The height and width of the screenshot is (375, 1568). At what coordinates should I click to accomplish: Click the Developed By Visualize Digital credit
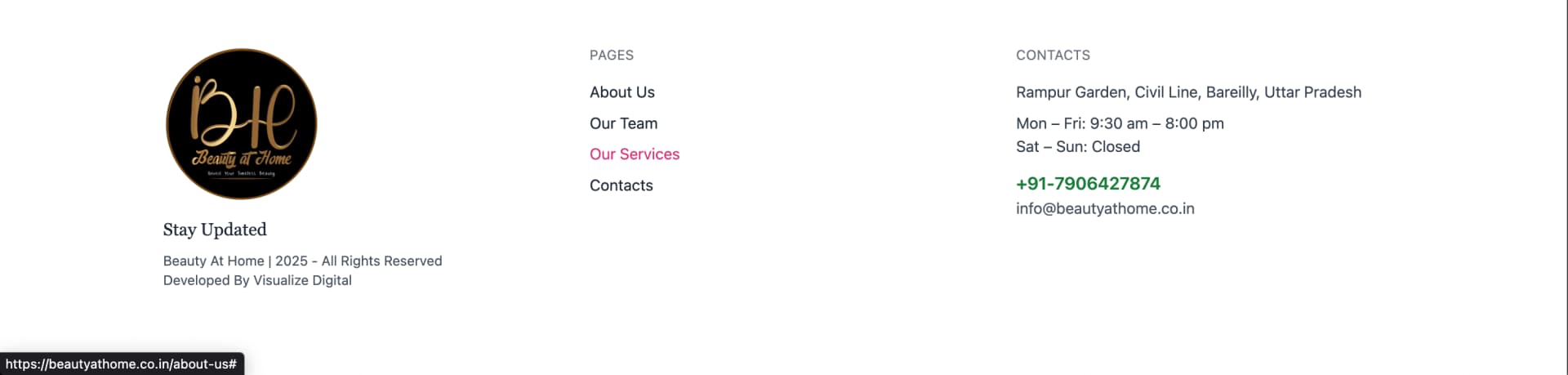tap(257, 280)
